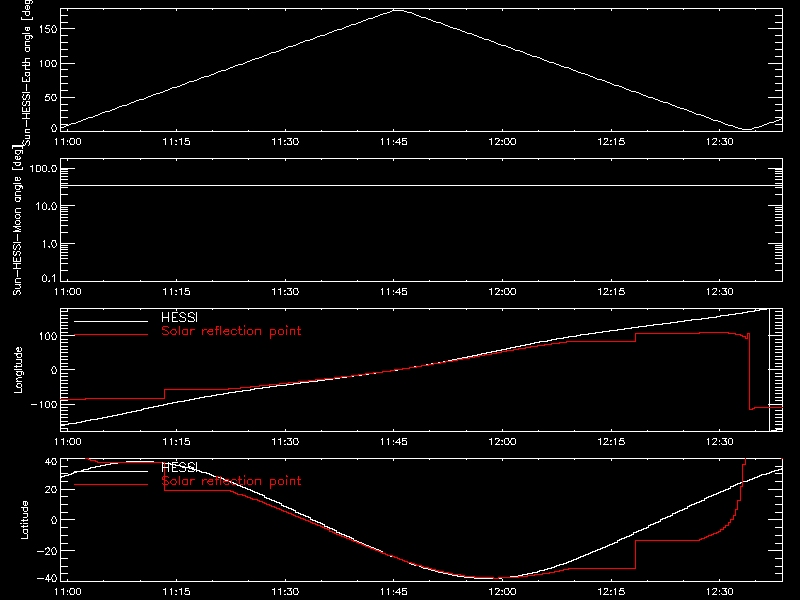The width and height of the screenshot is (800, 600).
Task: Click '11:00' label under Moon angle plot
Action: click(68, 291)
